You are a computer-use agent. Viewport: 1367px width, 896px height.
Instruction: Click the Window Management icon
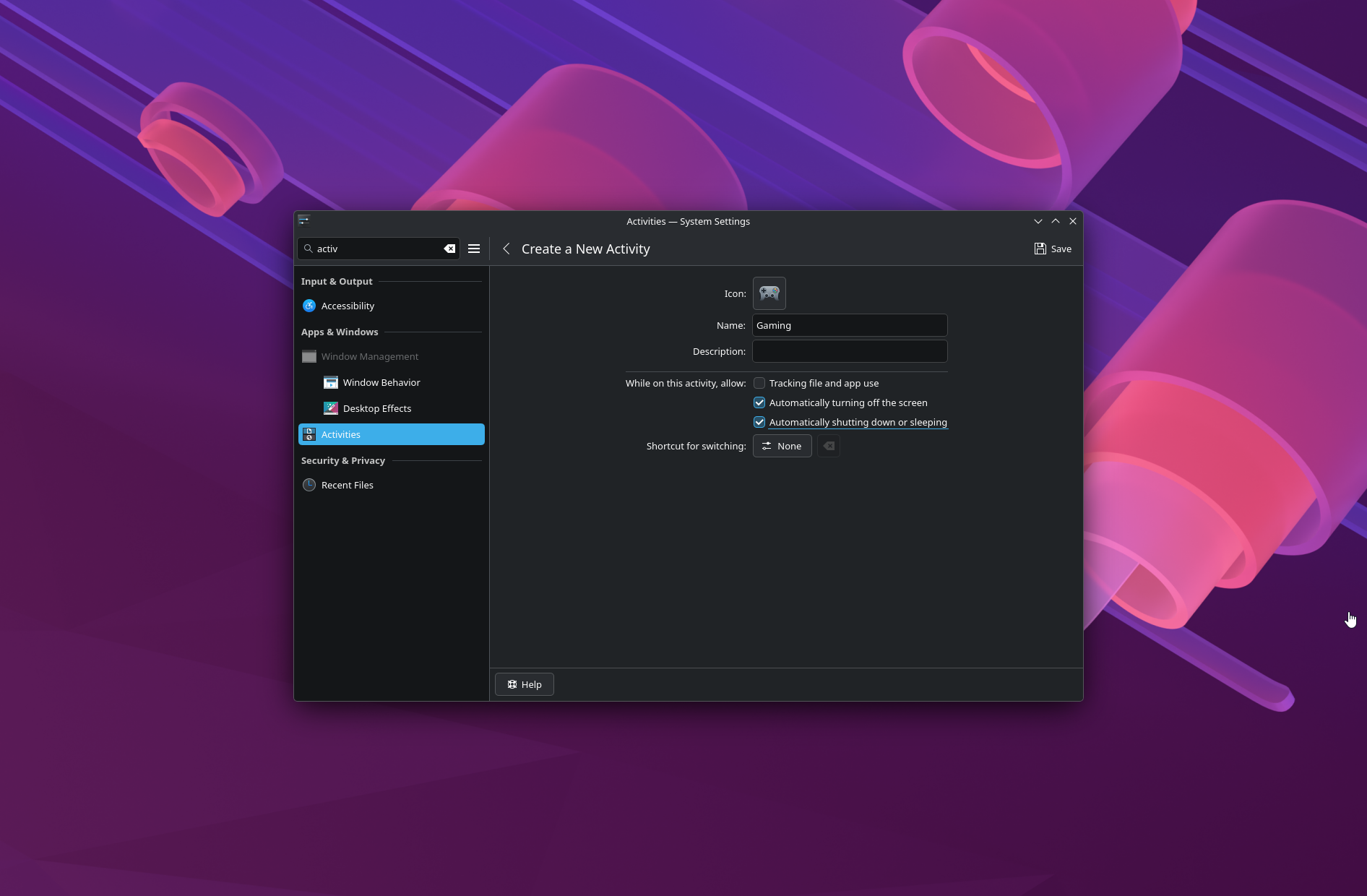(x=309, y=356)
